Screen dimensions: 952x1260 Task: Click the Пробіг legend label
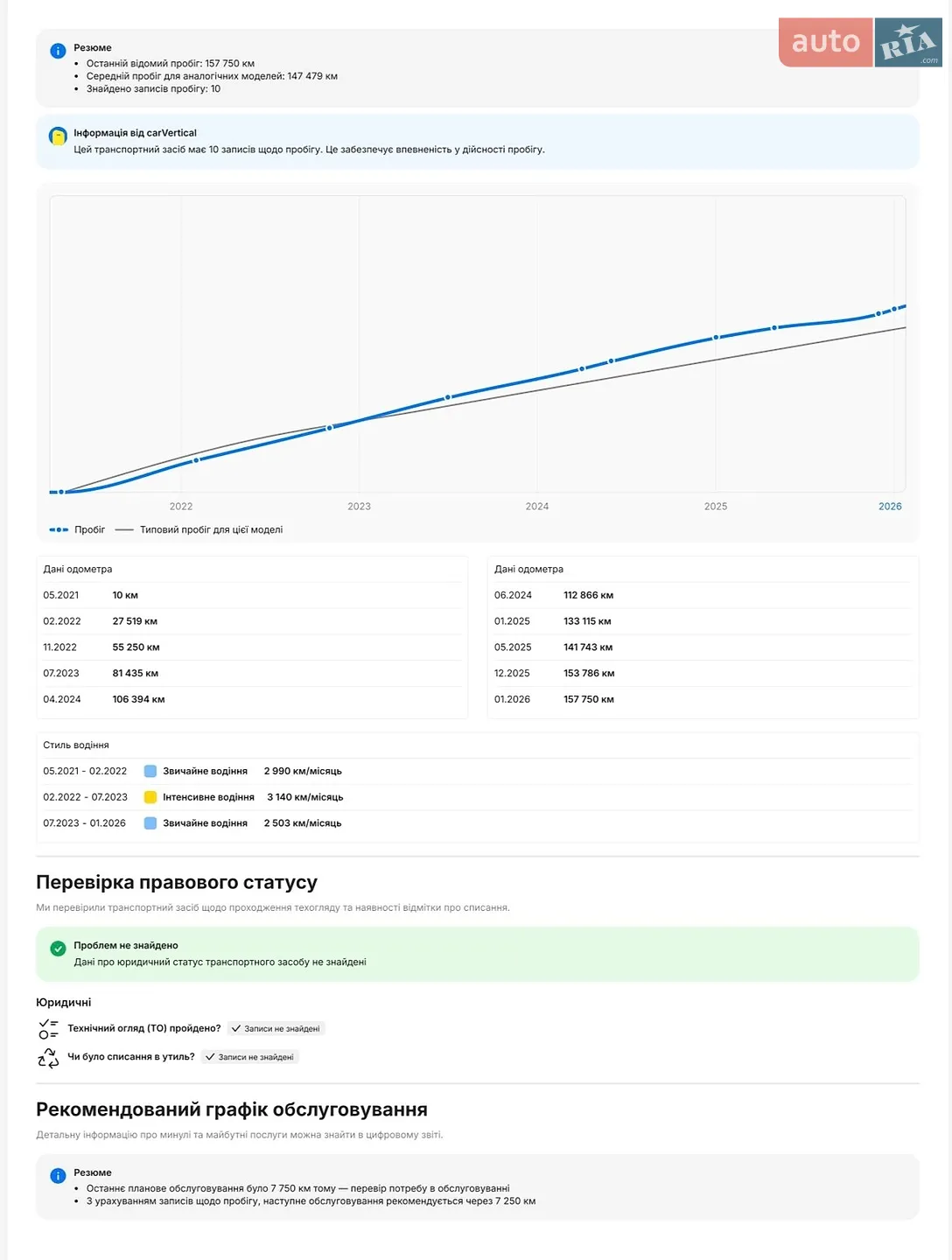click(90, 529)
